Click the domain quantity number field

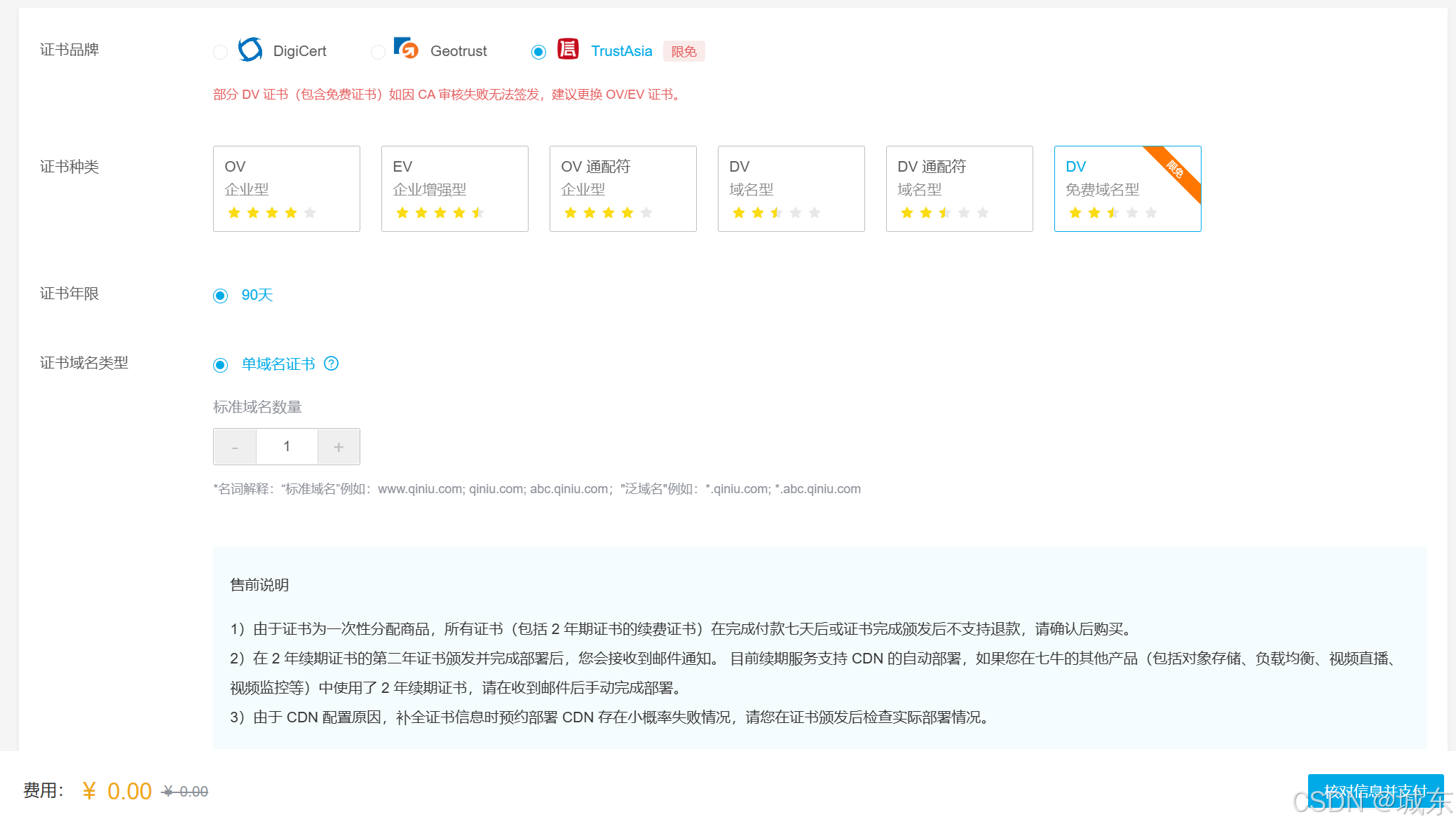pyautogui.click(x=287, y=447)
